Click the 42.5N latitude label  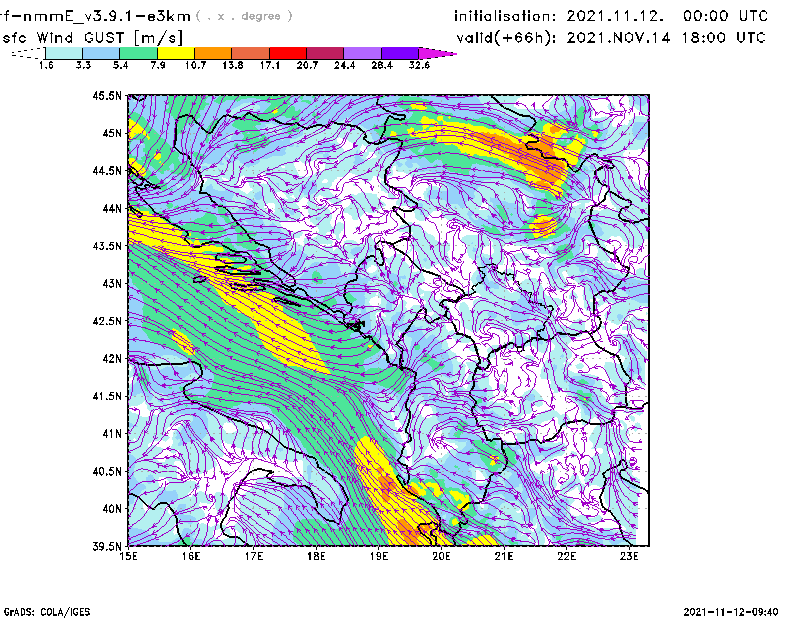point(107,321)
